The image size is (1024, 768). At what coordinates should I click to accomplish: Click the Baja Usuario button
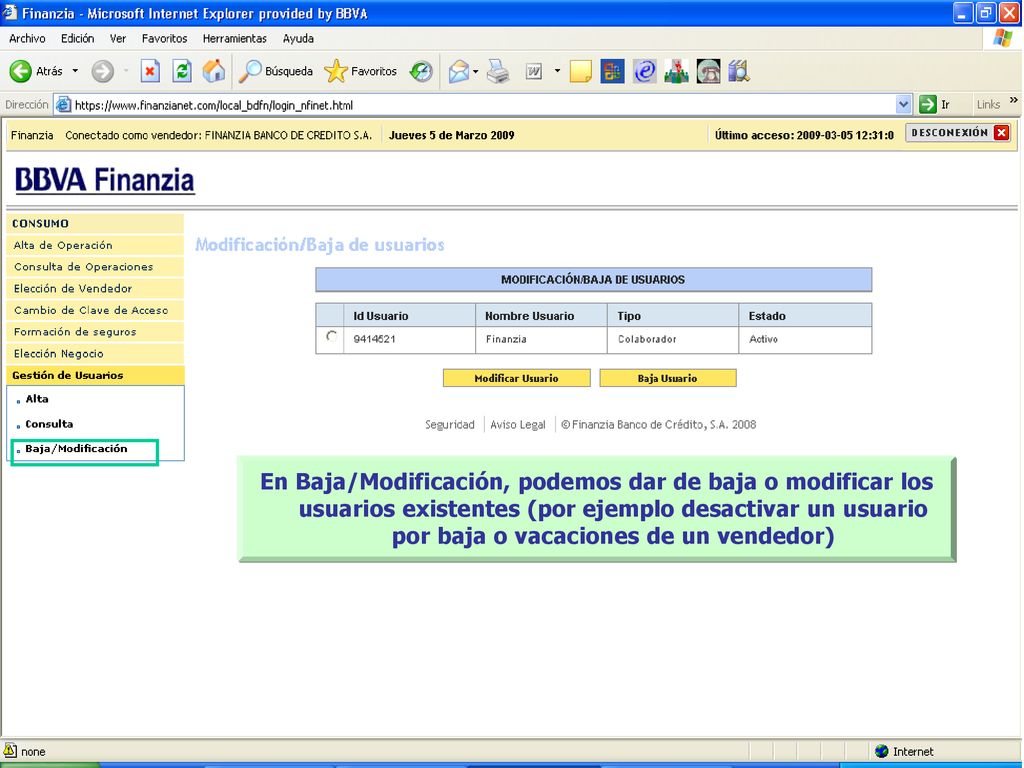[667, 378]
